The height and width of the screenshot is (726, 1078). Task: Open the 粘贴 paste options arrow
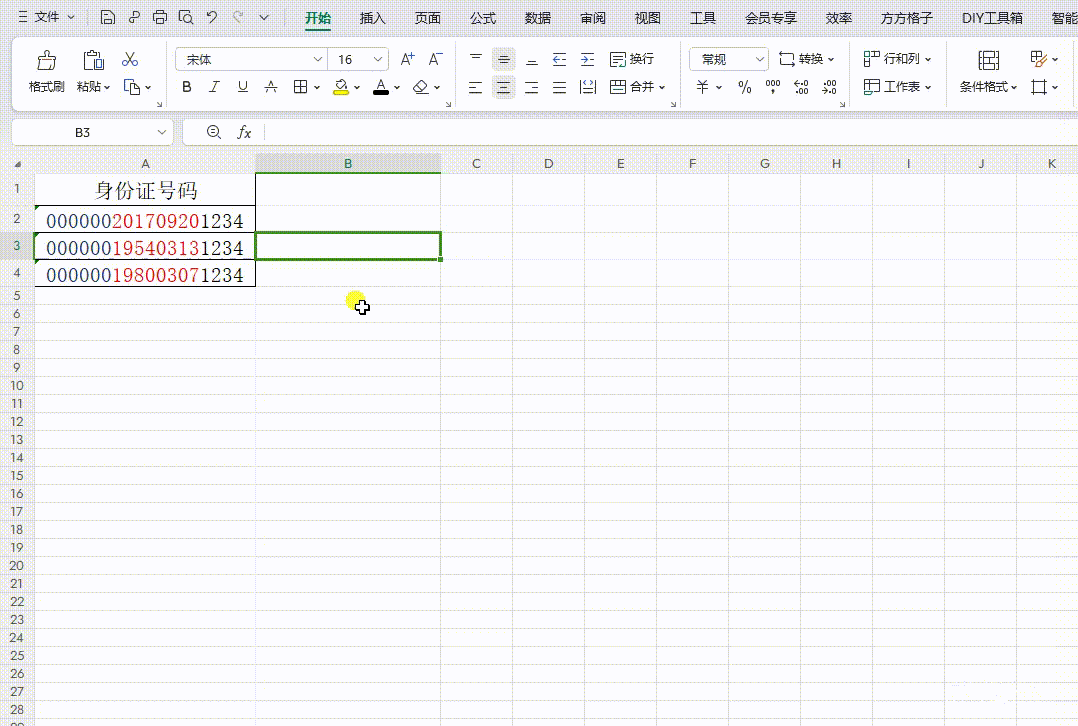107,87
